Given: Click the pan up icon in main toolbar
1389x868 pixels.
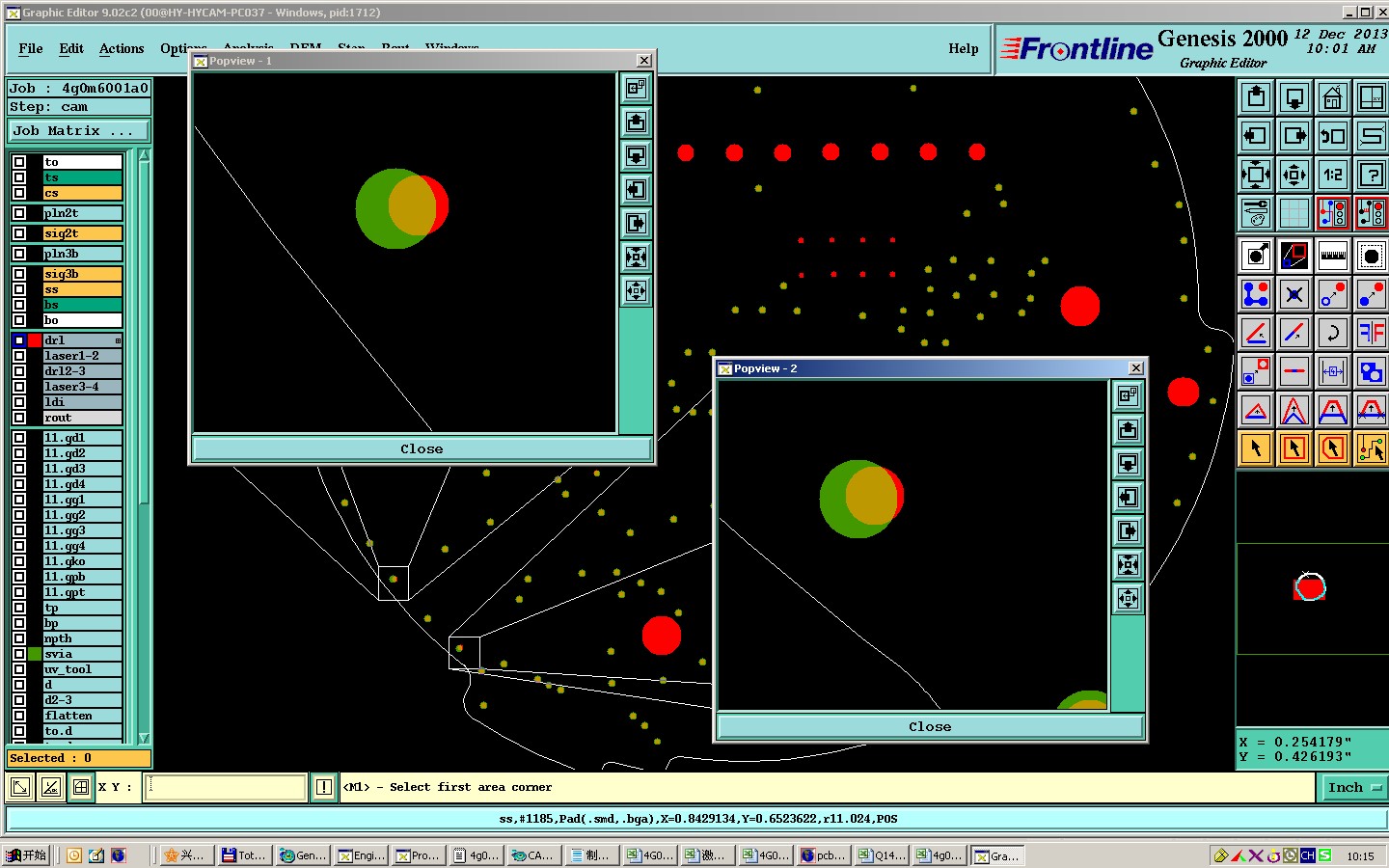Looking at the screenshot, I should [x=1256, y=97].
